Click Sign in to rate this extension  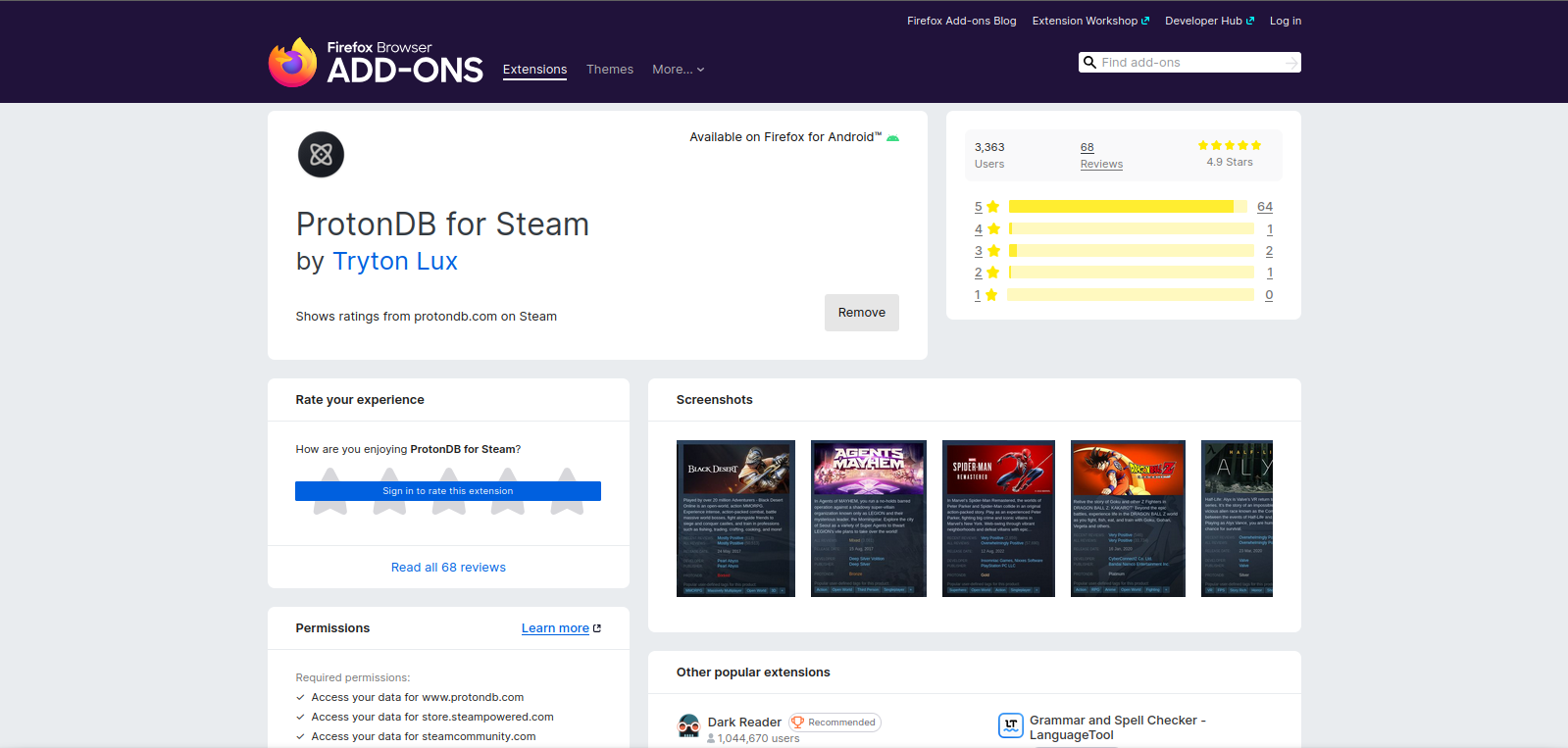[448, 491]
